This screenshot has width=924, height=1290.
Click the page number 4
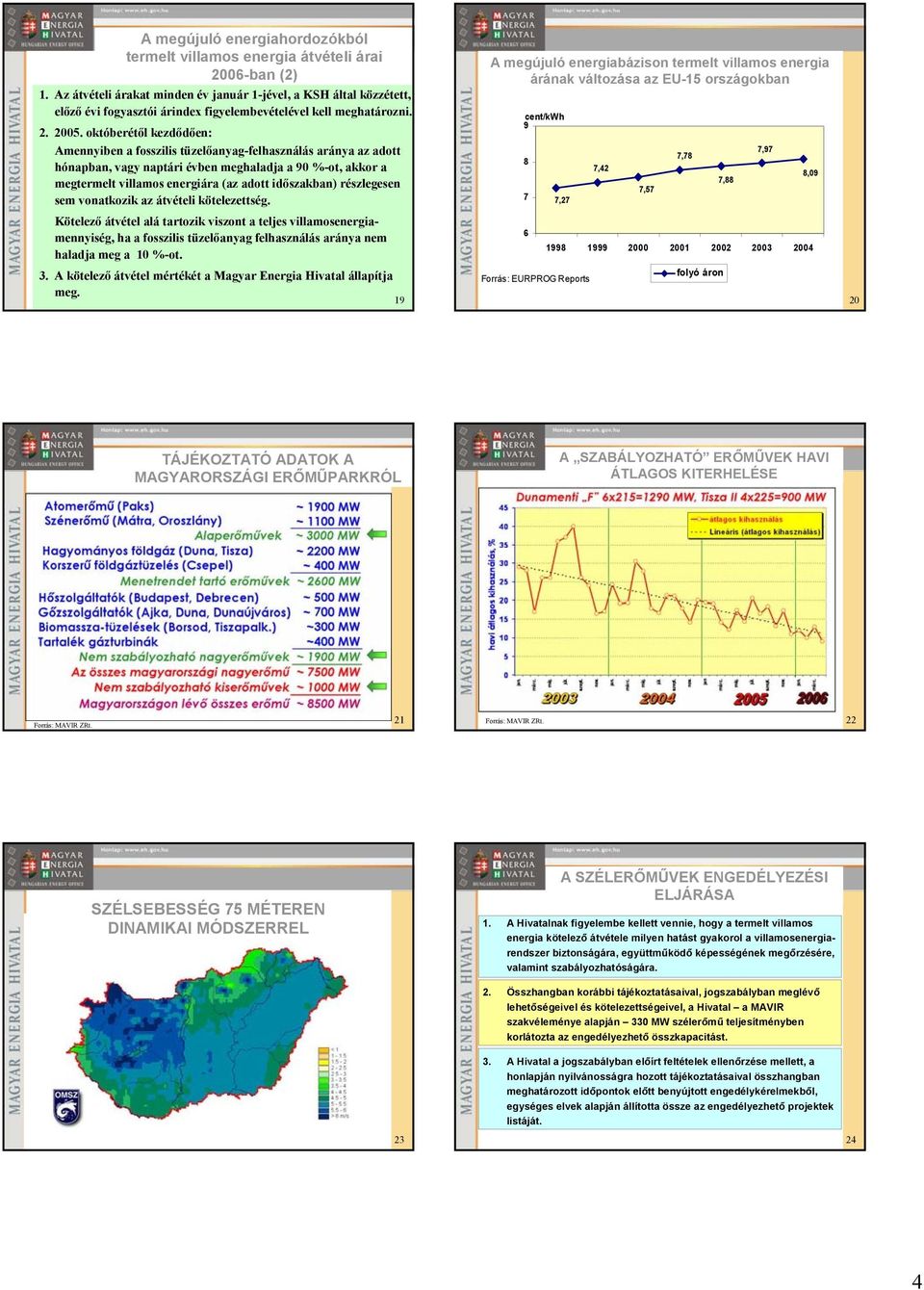(x=916, y=1281)
